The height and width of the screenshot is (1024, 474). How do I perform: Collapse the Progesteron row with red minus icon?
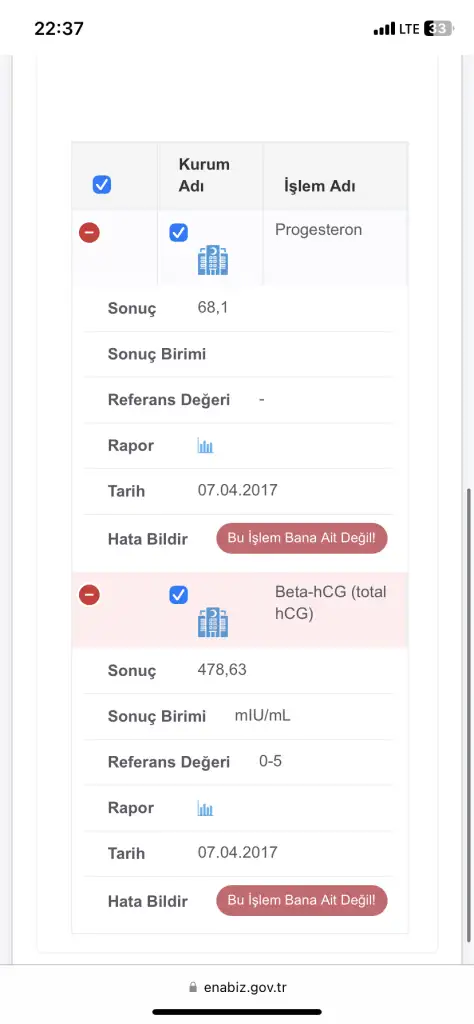point(89,232)
